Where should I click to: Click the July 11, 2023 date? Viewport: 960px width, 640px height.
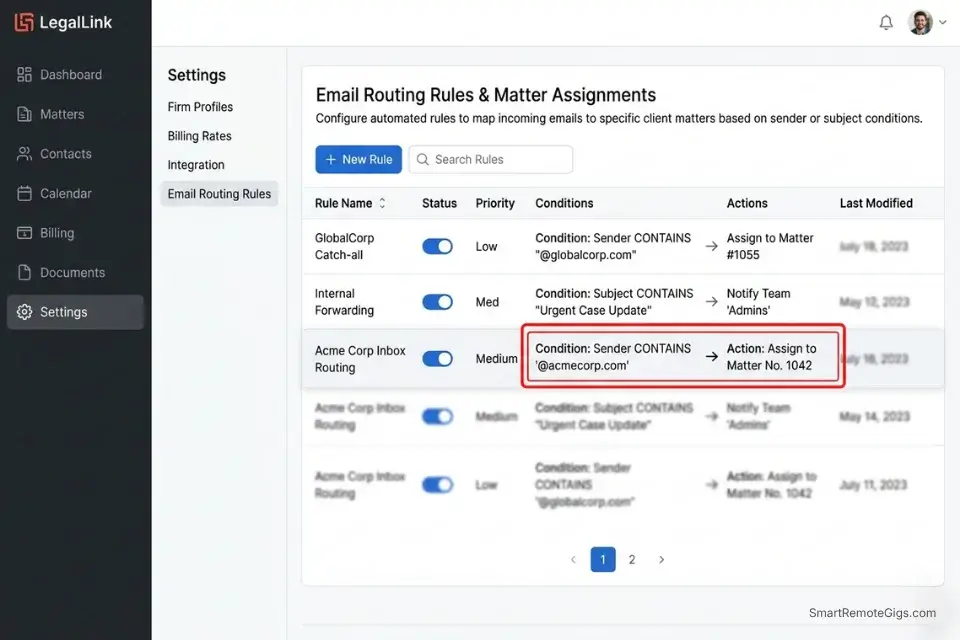[873, 485]
